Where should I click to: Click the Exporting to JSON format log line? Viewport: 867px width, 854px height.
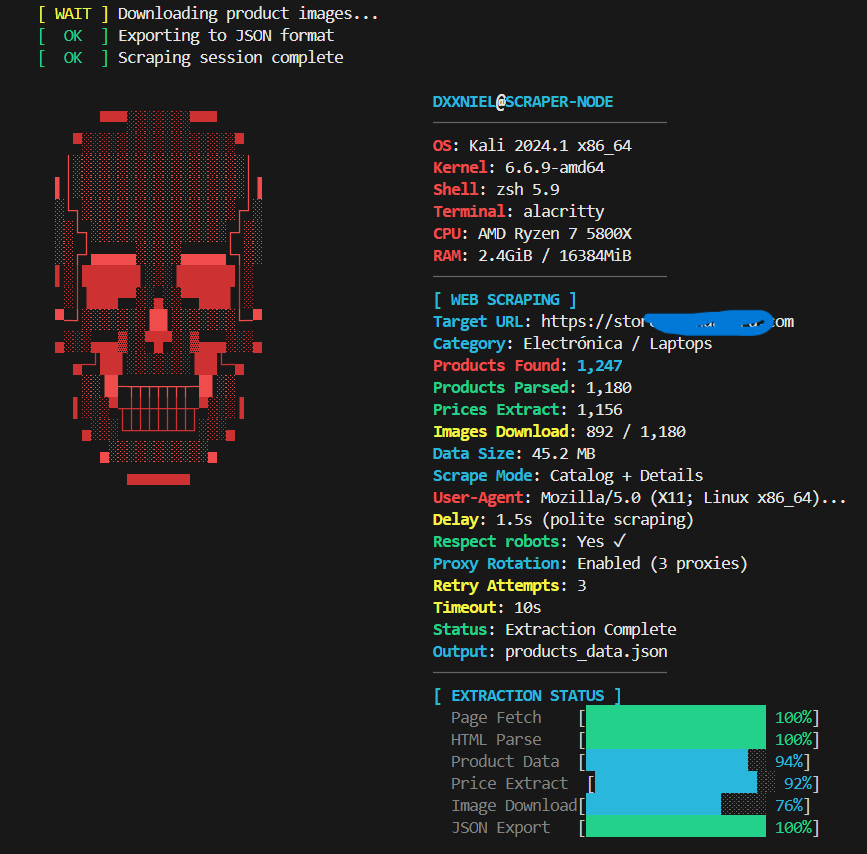pos(226,36)
